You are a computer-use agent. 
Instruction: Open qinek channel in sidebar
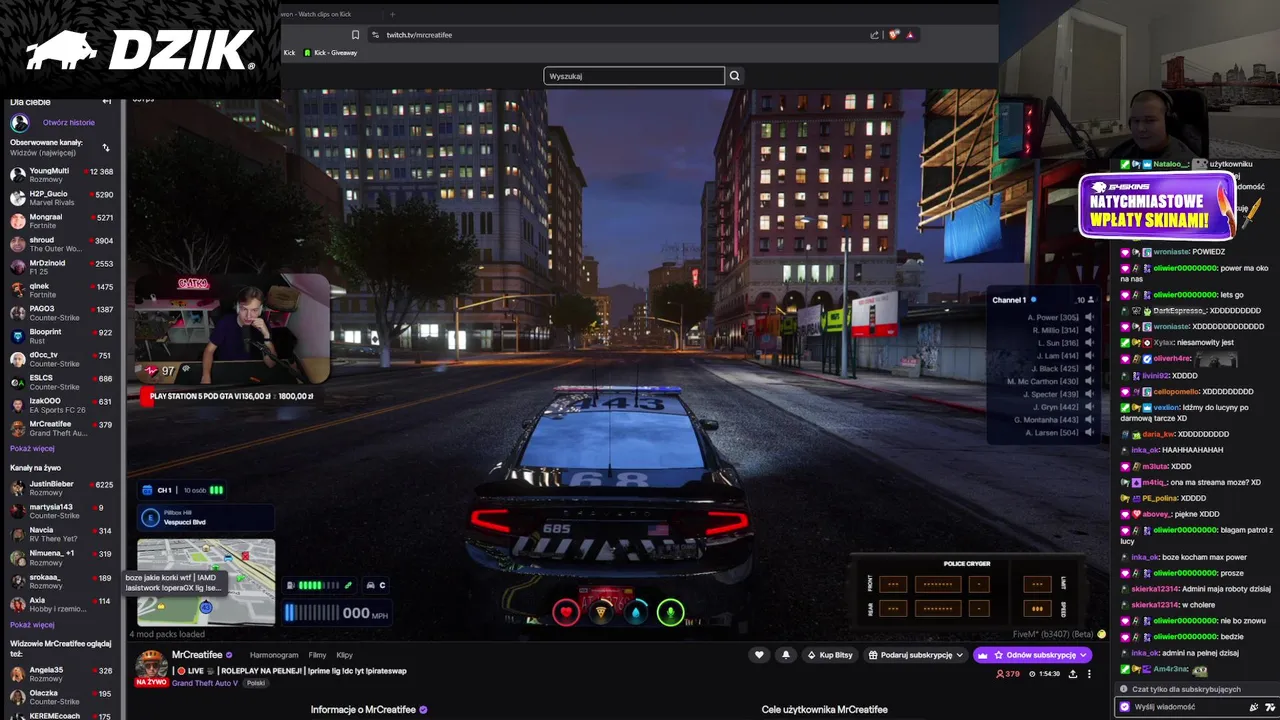coord(62,290)
